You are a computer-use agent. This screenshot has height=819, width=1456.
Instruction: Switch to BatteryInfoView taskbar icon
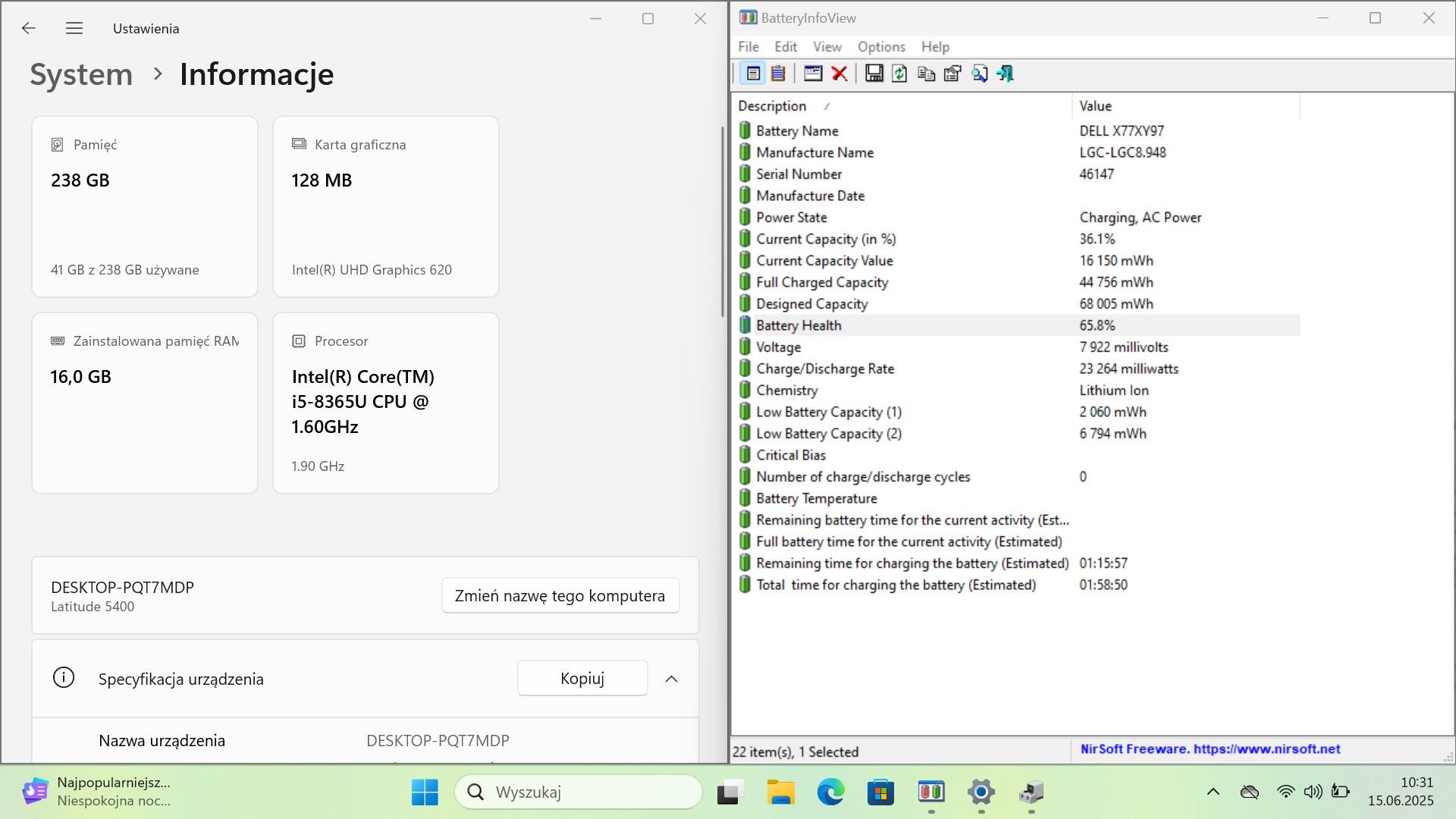(931, 792)
